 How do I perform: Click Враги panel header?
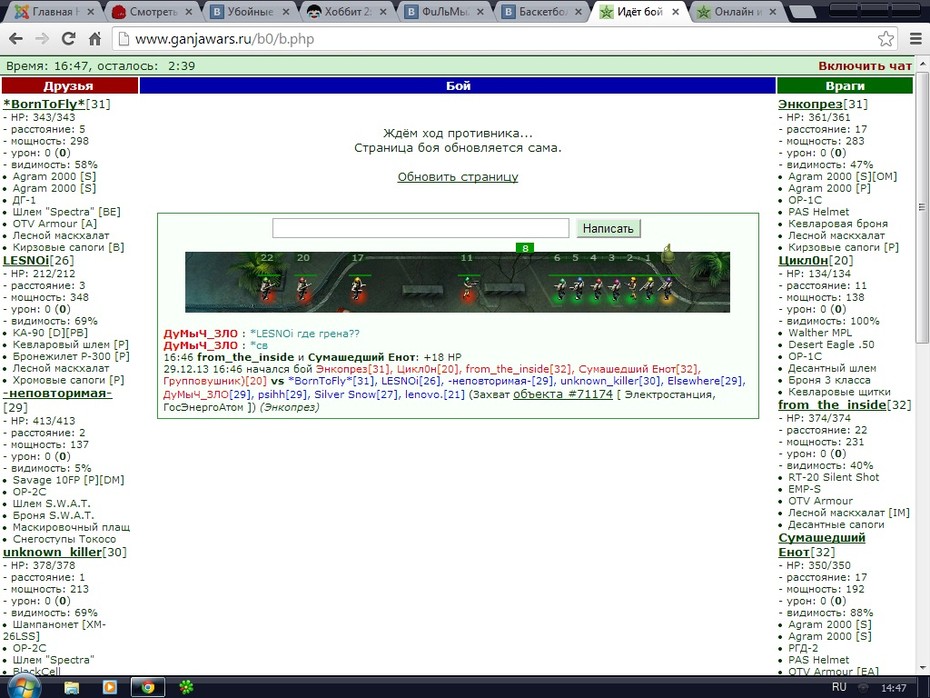(x=845, y=86)
